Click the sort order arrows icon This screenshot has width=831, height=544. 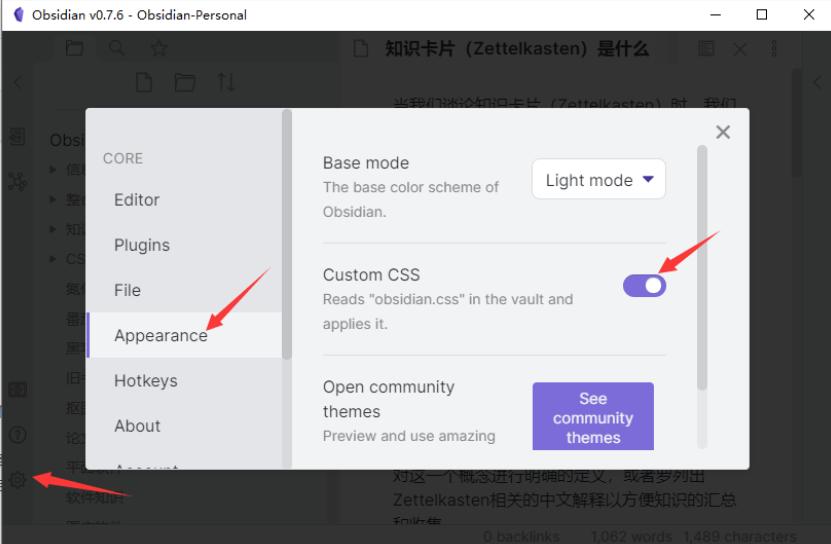(226, 83)
